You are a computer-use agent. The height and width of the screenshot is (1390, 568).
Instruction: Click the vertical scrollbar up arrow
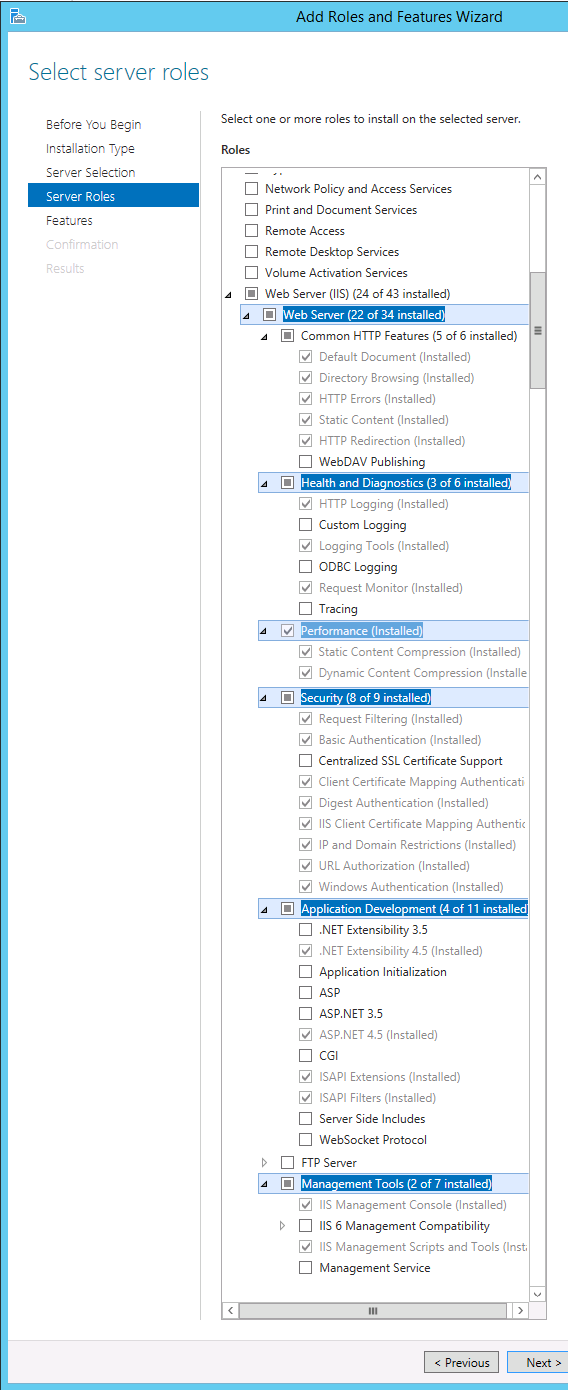click(x=538, y=177)
